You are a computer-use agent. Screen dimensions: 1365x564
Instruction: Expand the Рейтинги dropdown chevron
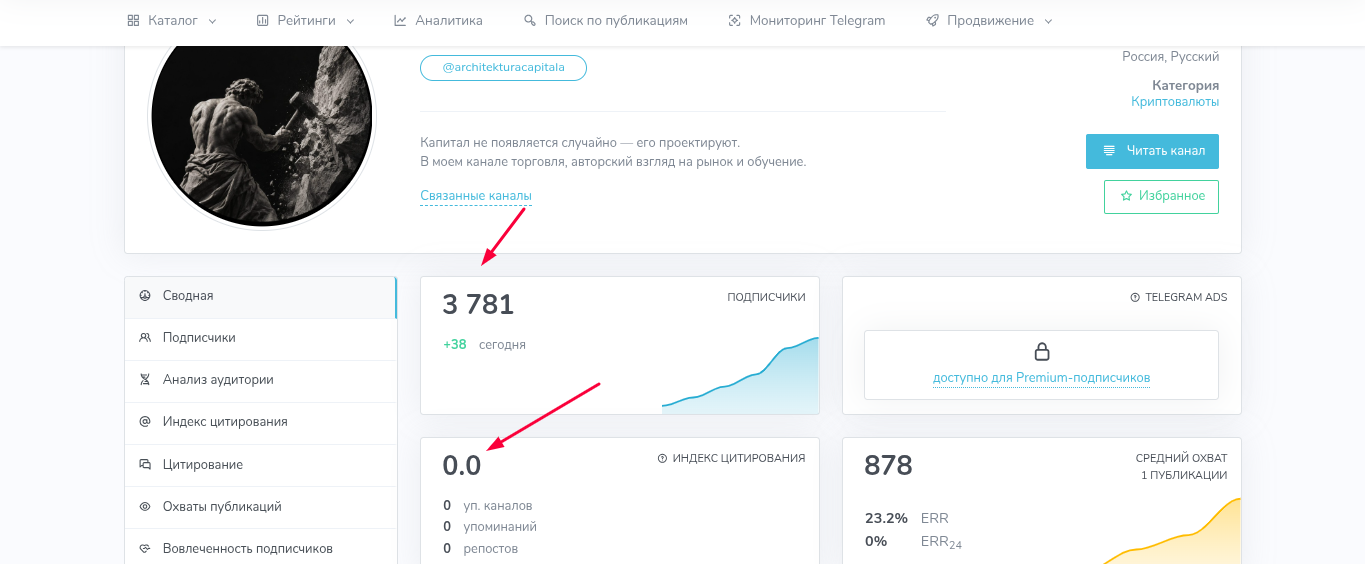tap(350, 21)
